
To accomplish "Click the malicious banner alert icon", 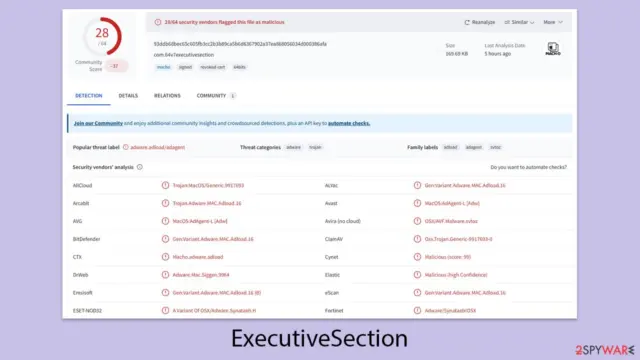I will click(158, 22).
